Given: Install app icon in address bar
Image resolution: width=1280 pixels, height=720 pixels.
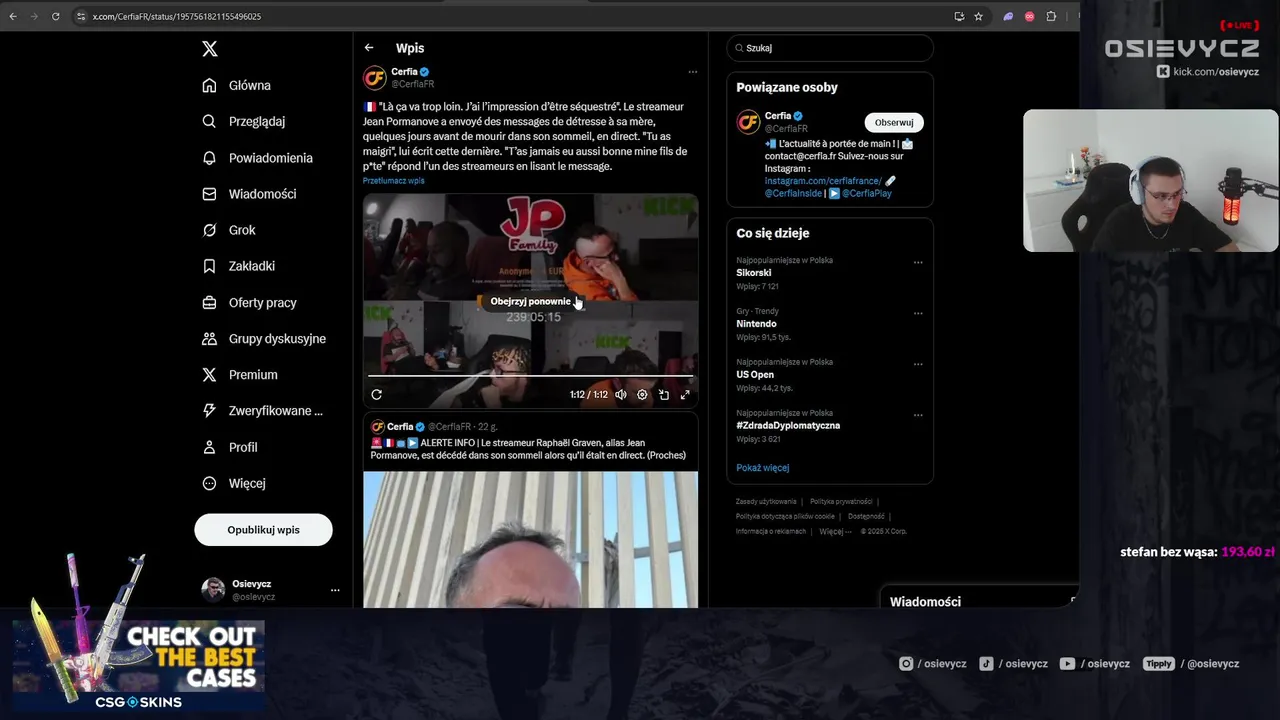Looking at the screenshot, I should [x=959, y=16].
